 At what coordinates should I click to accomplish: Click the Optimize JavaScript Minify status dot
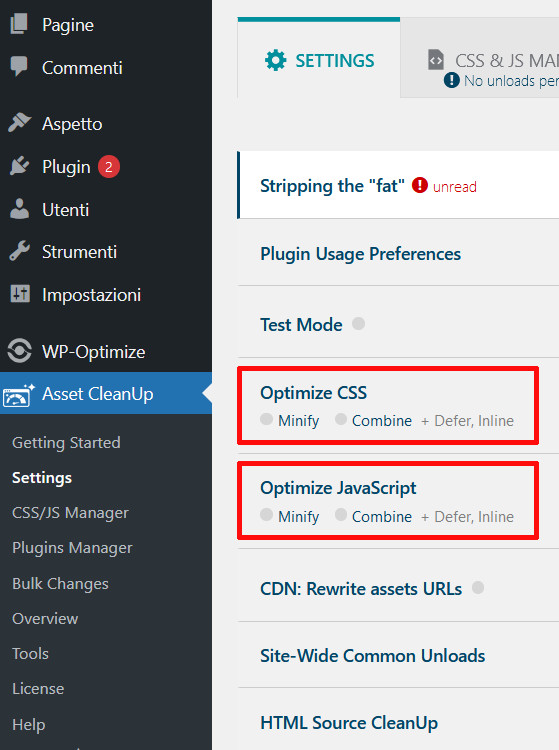(x=266, y=515)
